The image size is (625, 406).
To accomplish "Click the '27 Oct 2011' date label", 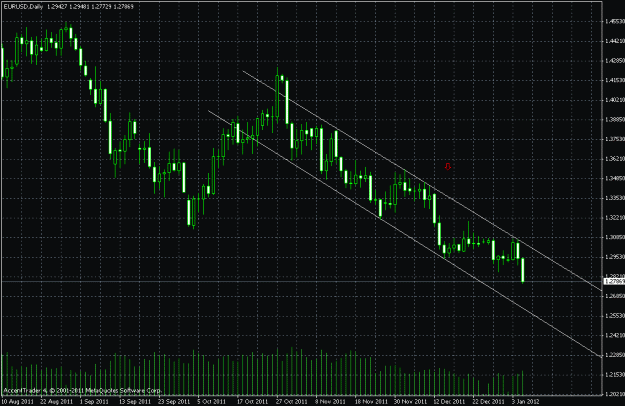I will 292,401.
